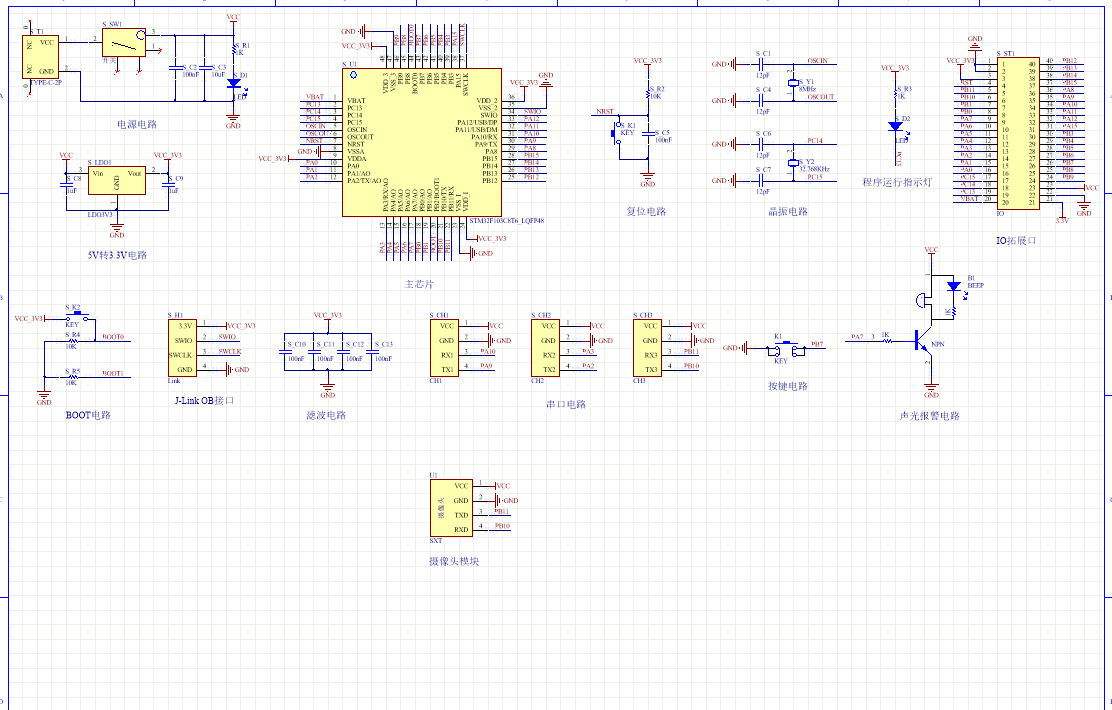1112x710 pixels.
Task: Click the 电源电路 section label
Action: [137, 125]
